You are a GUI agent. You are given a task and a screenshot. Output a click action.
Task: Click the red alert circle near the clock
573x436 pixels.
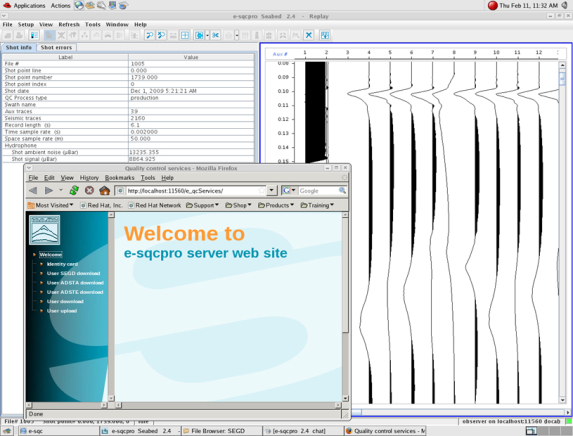click(x=493, y=5)
